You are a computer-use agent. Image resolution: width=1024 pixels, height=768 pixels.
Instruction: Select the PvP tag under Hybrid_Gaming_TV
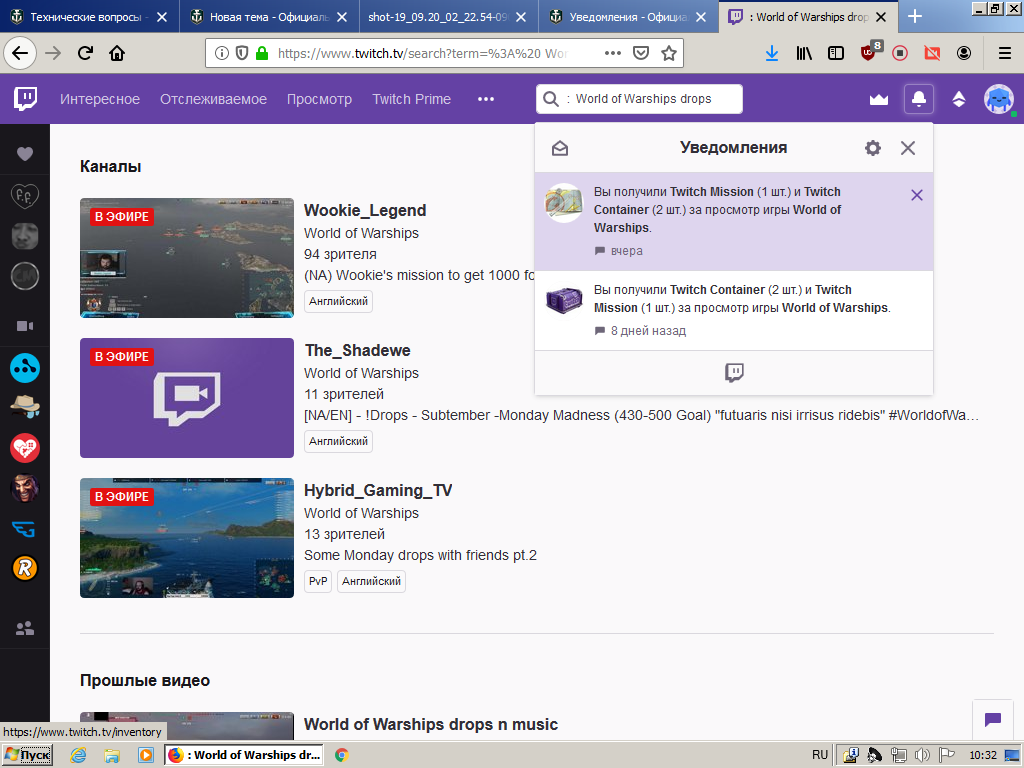coord(318,581)
